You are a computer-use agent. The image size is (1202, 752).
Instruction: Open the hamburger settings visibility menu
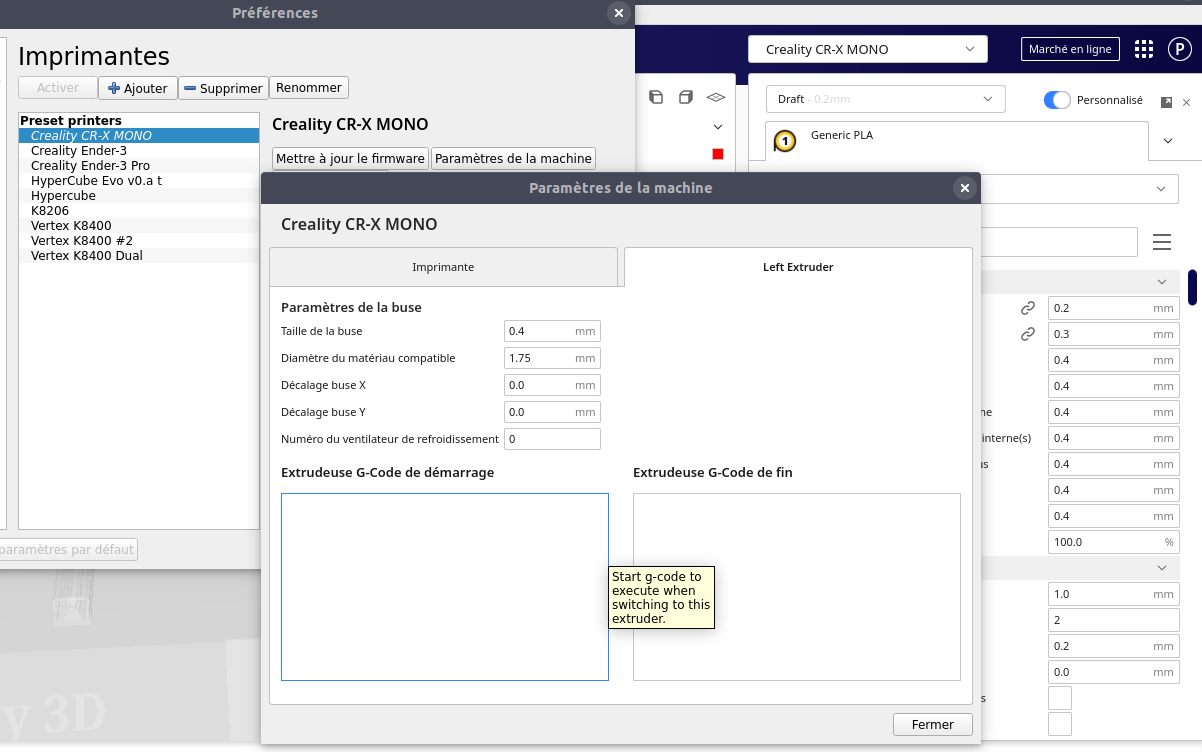(x=1162, y=242)
